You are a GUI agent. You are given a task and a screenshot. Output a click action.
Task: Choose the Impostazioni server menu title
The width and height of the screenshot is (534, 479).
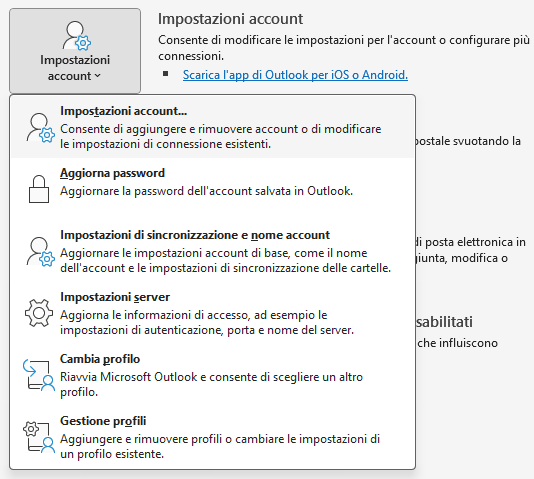point(115,297)
